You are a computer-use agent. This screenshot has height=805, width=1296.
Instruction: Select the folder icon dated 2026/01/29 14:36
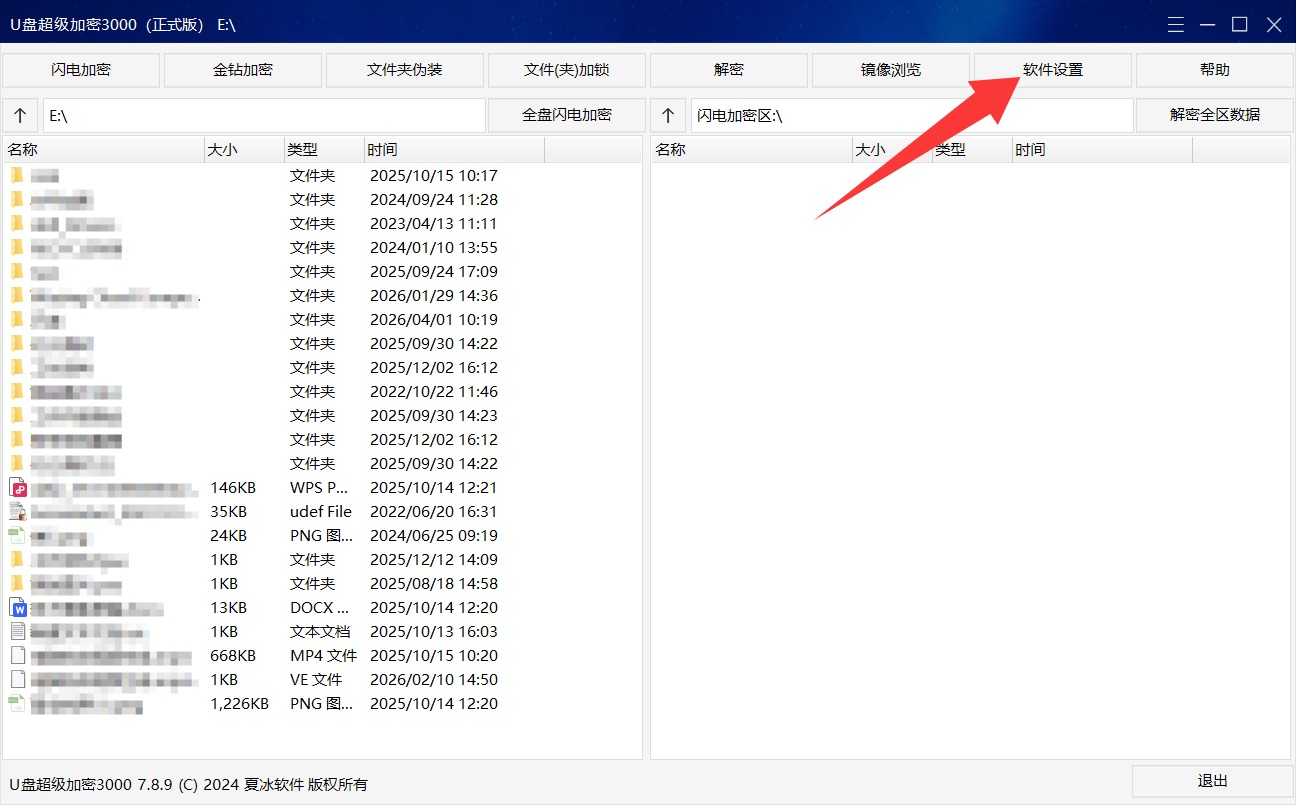pos(17,295)
